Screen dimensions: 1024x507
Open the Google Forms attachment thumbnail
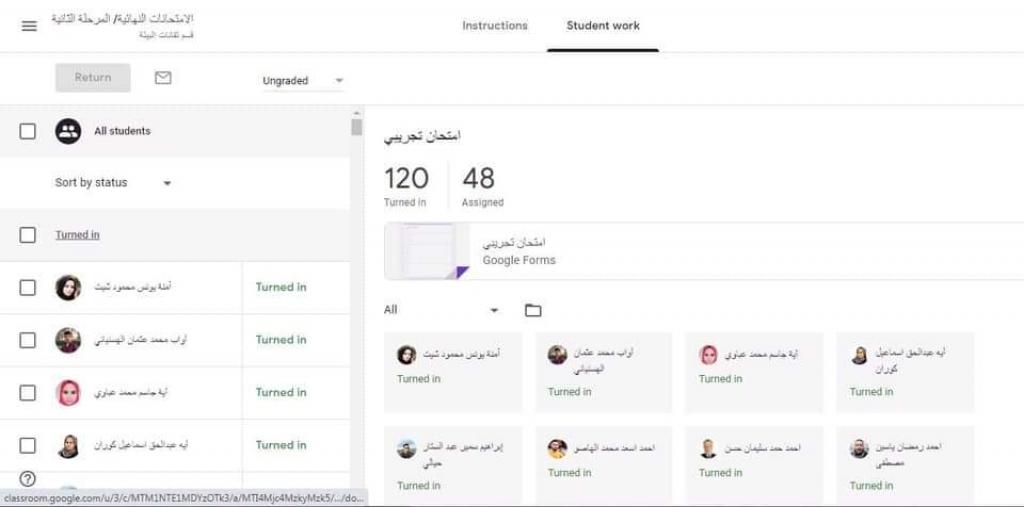point(427,251)
